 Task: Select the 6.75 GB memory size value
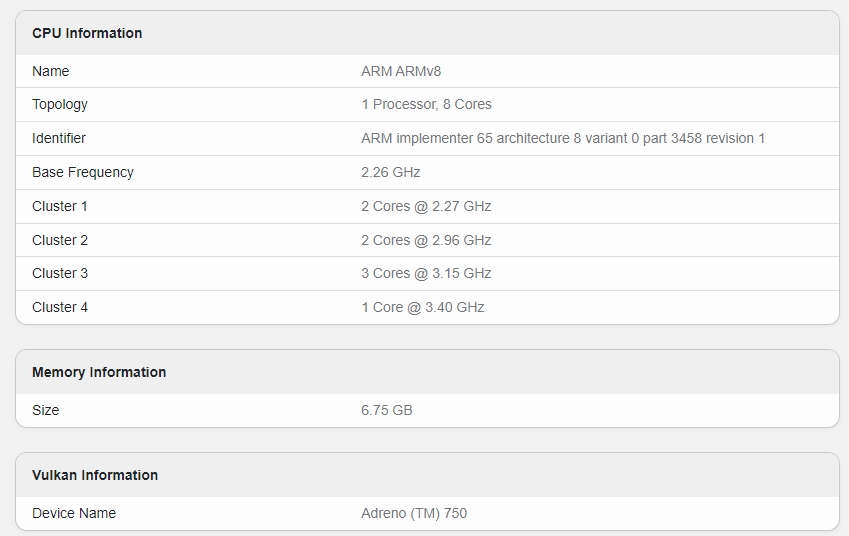387,410
